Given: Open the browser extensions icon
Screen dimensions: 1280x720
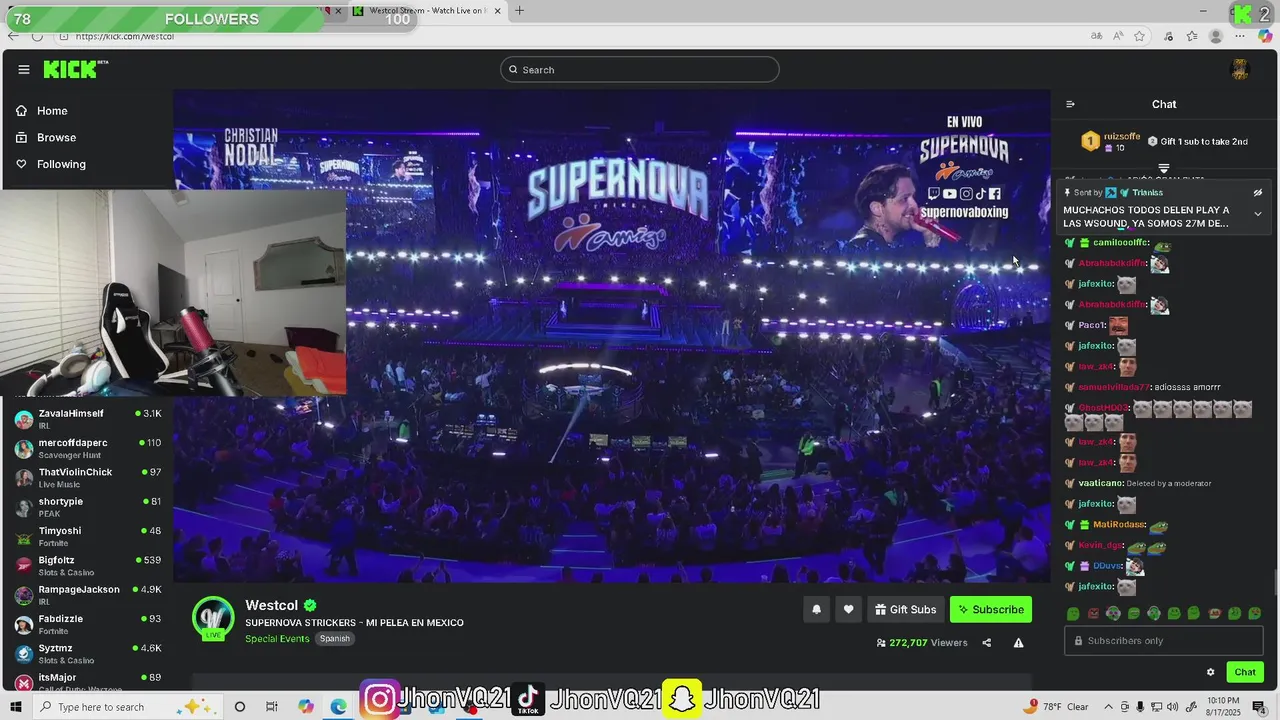Looking at the screenshot, I should [x=1168, y=36].
